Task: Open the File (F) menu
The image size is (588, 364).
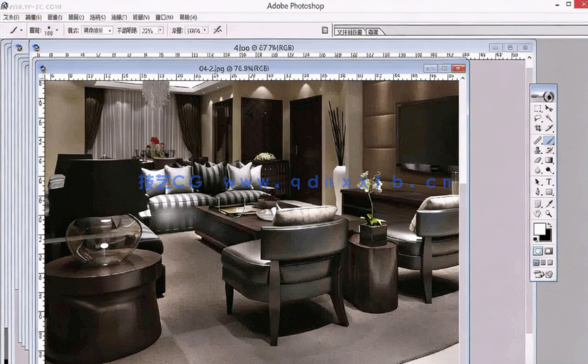Action: click(11, 17)
